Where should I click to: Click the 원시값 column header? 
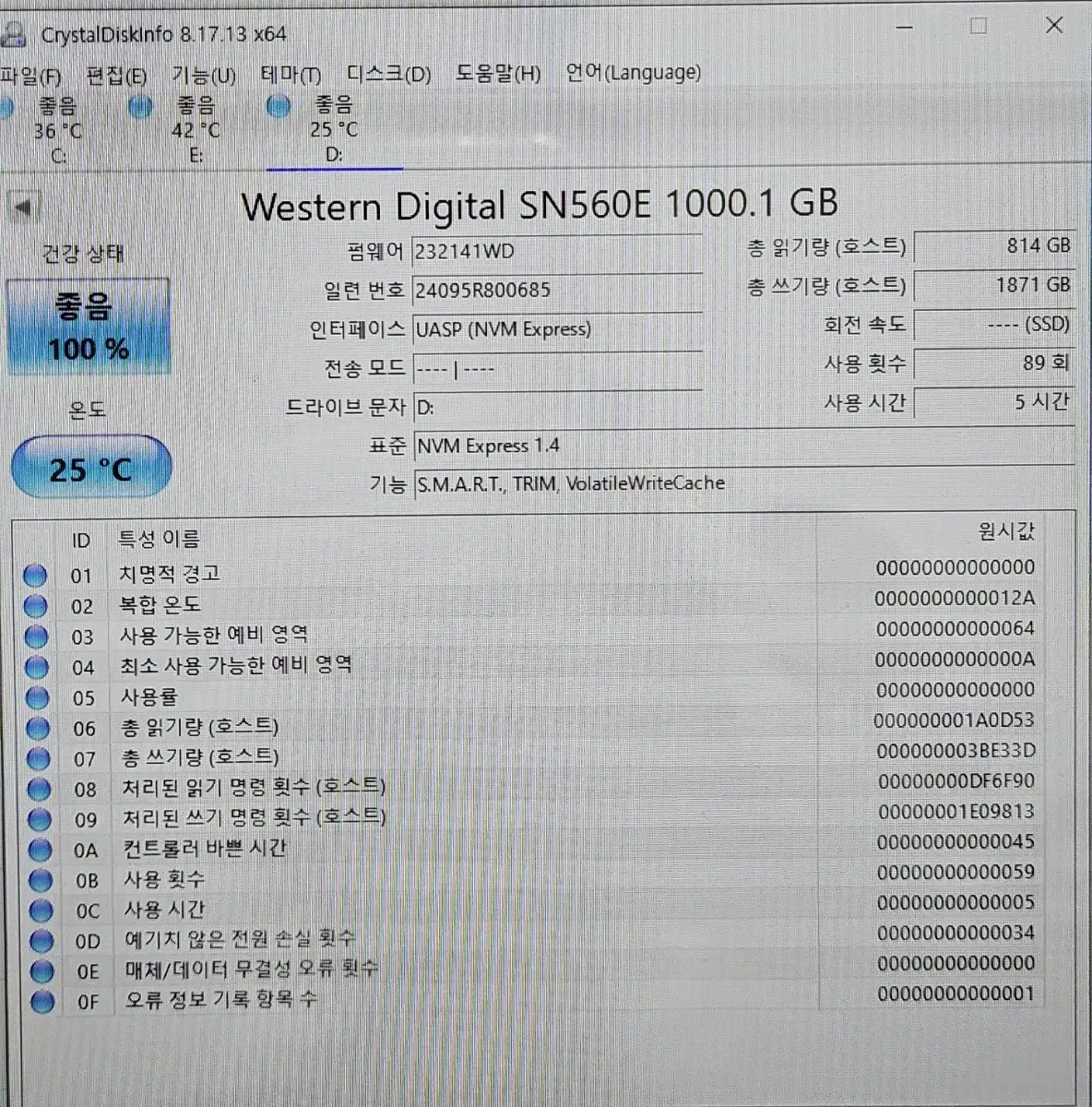1006,531
